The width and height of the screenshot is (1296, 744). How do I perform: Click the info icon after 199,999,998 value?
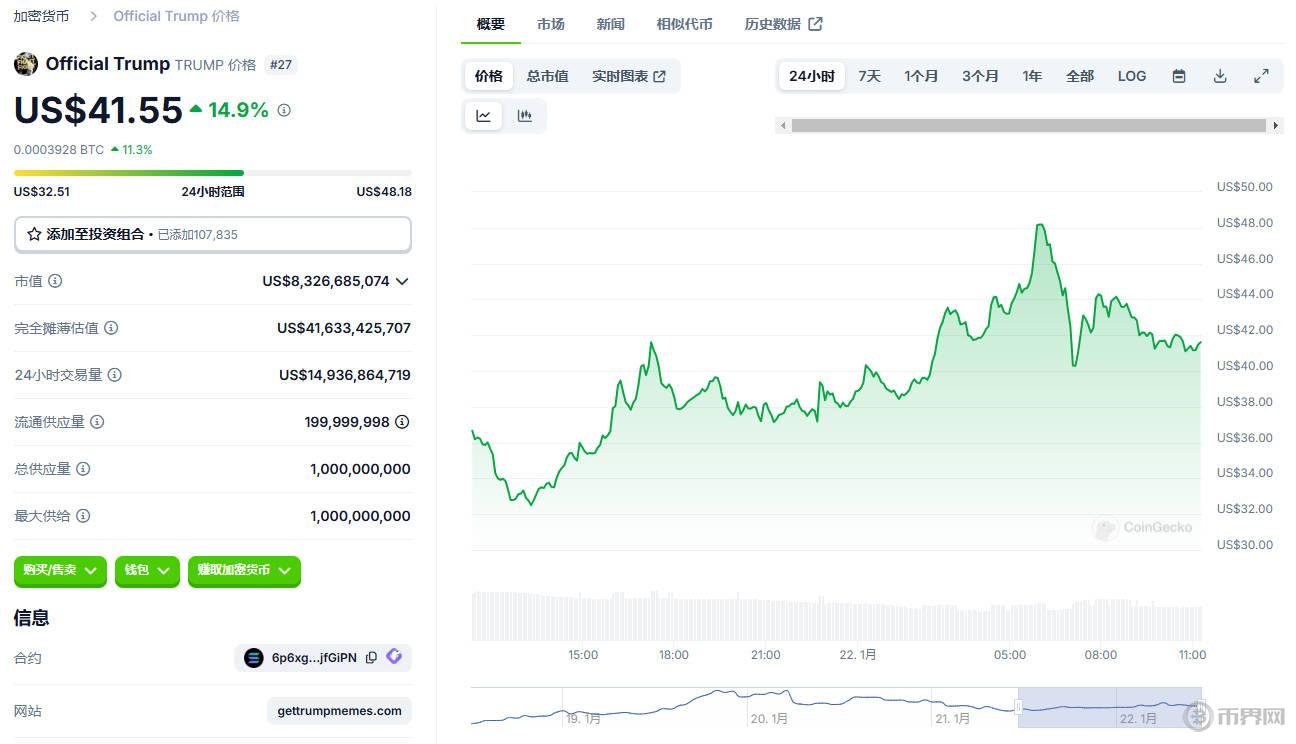(x=402, y=422)
